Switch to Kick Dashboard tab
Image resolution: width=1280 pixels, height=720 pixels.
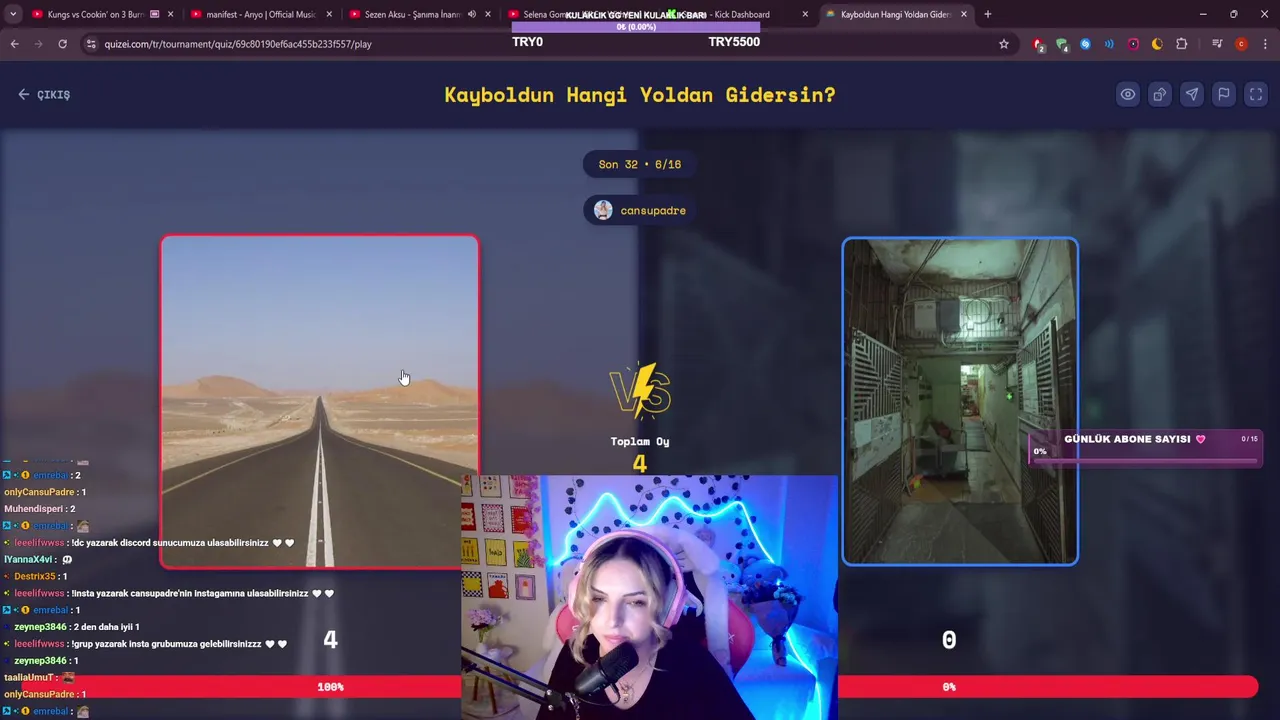click(x=740, y=14)
